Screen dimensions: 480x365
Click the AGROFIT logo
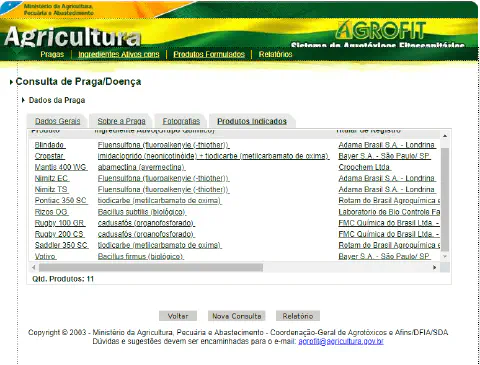381,30
